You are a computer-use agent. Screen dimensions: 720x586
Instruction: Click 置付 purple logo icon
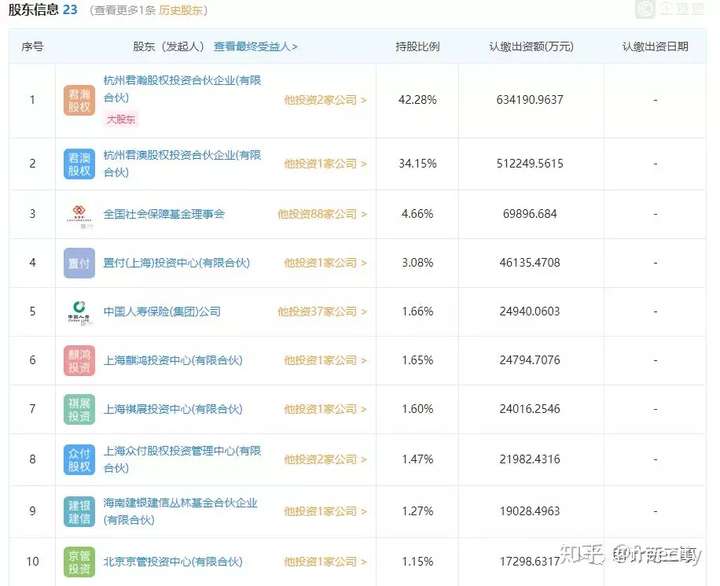click(79, 263)
